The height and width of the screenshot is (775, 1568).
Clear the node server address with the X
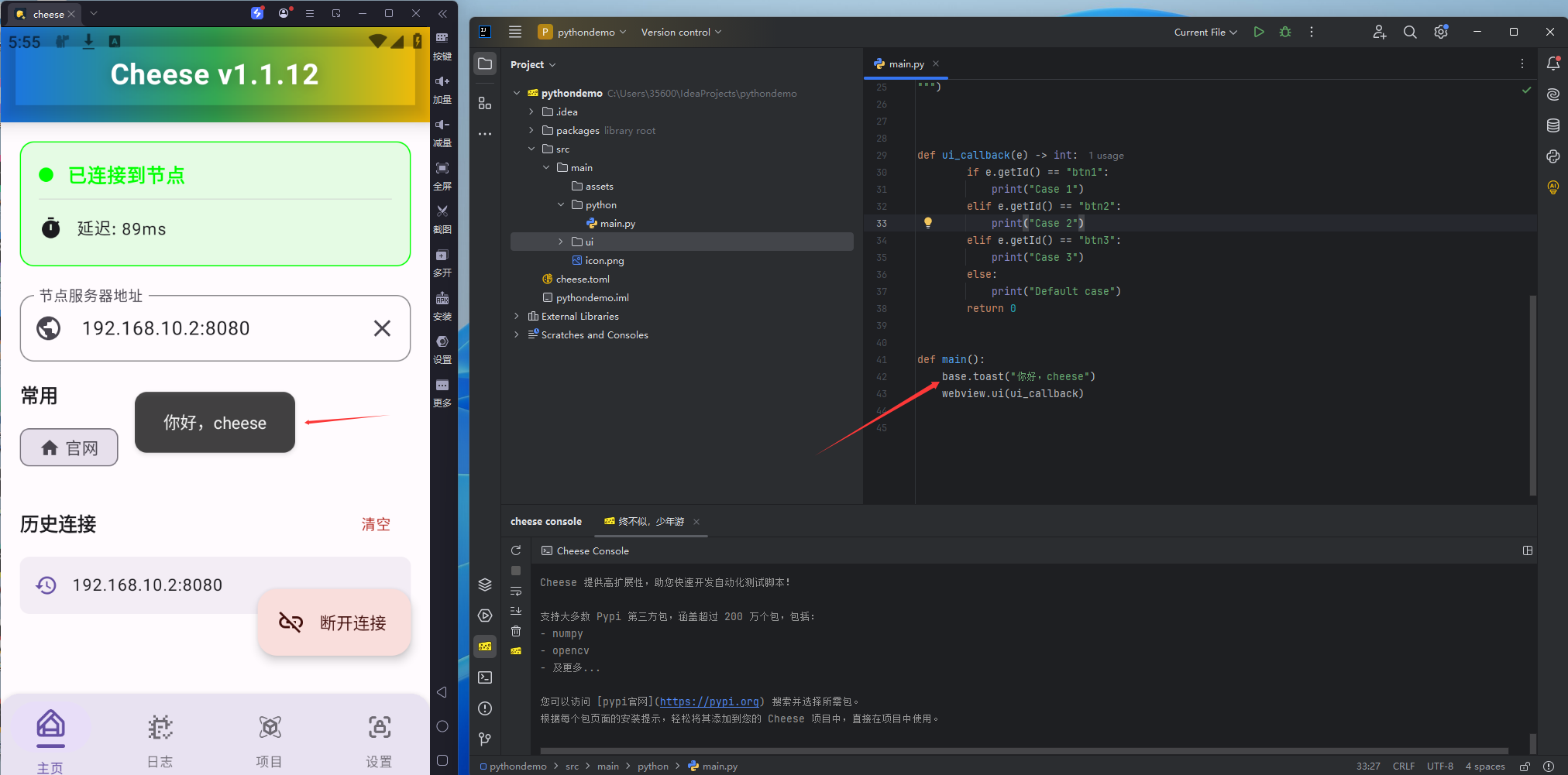coord(382,328)
